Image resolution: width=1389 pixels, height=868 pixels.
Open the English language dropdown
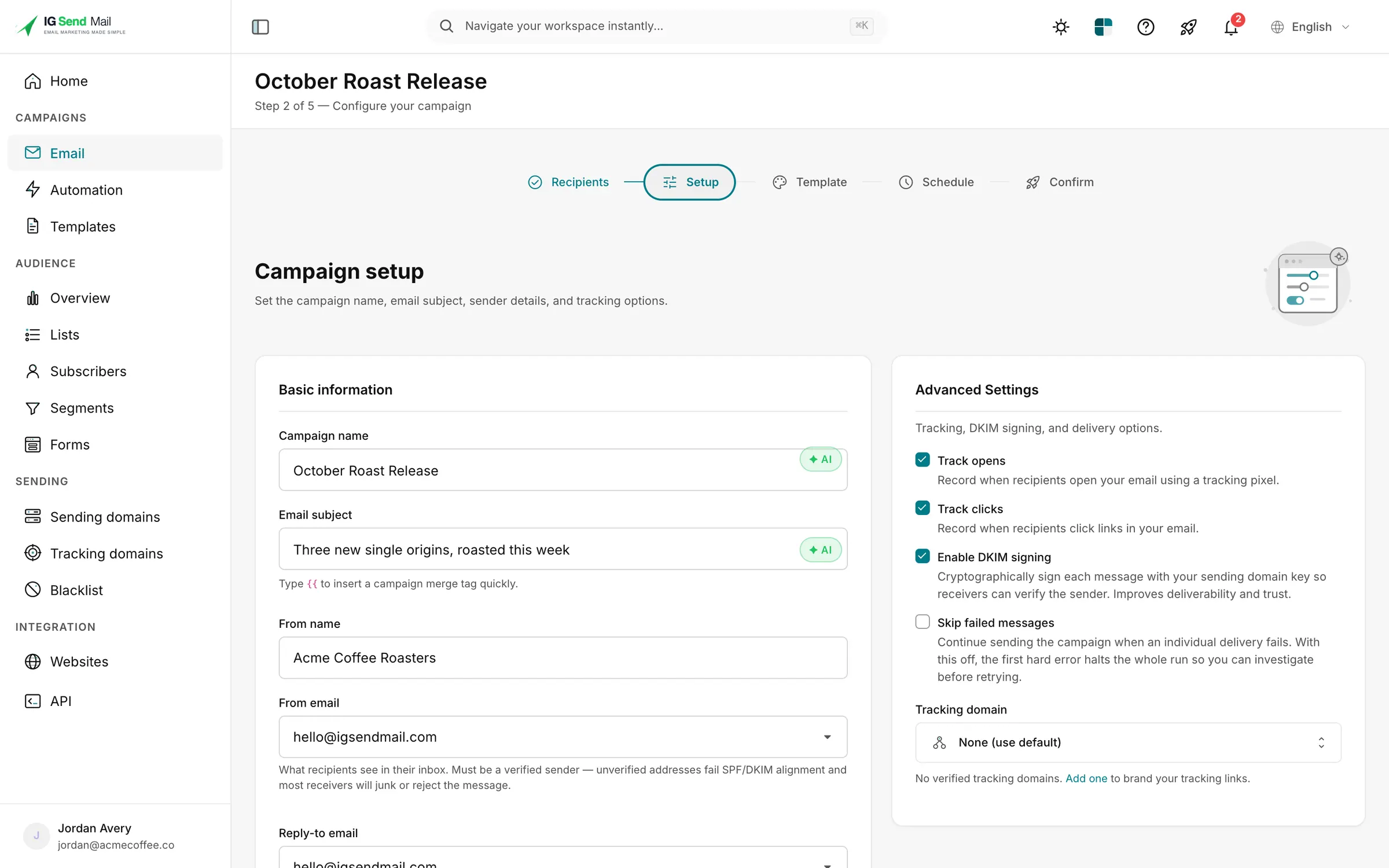point(1310,27)
